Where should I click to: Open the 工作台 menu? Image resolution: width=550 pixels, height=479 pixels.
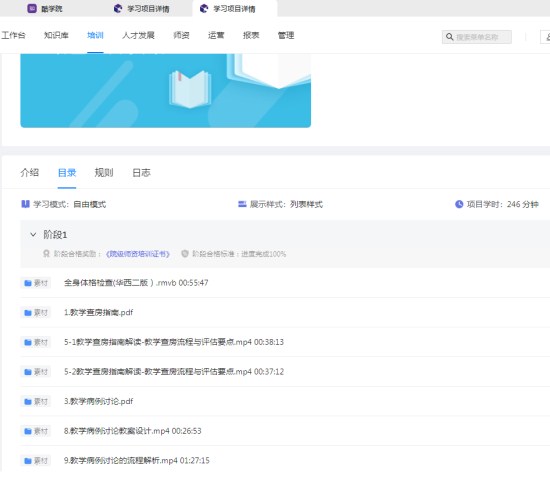click(x=13, y=35)
